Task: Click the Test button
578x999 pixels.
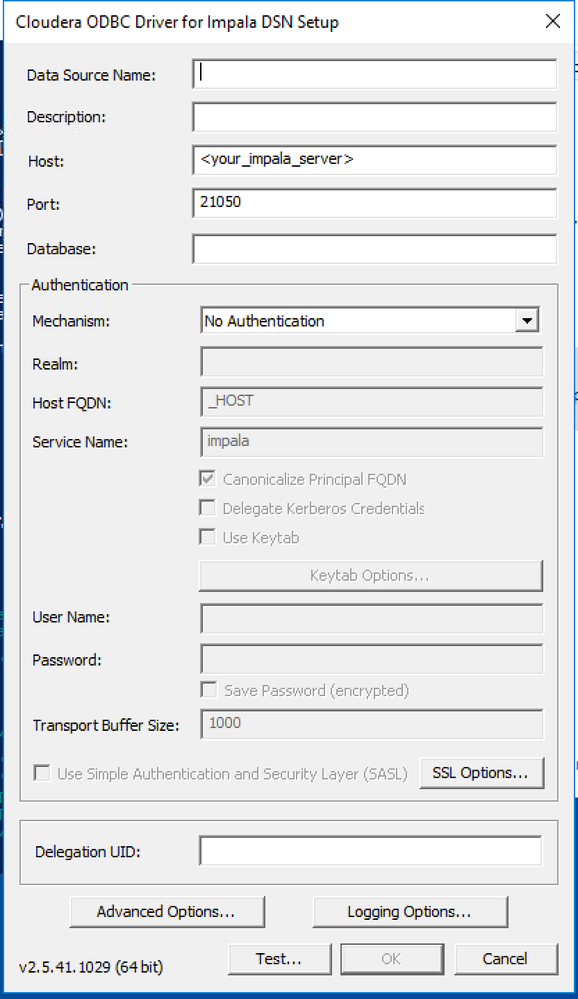Action: [x=280, y=959]
